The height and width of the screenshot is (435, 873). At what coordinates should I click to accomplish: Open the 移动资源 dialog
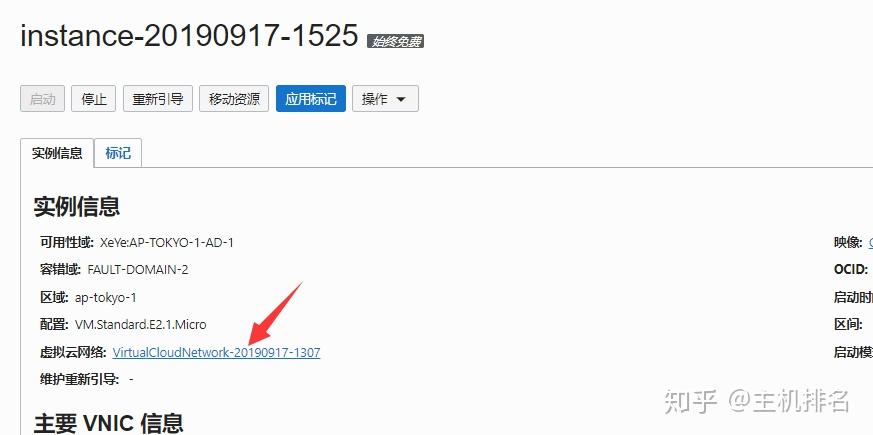(234, 99)
